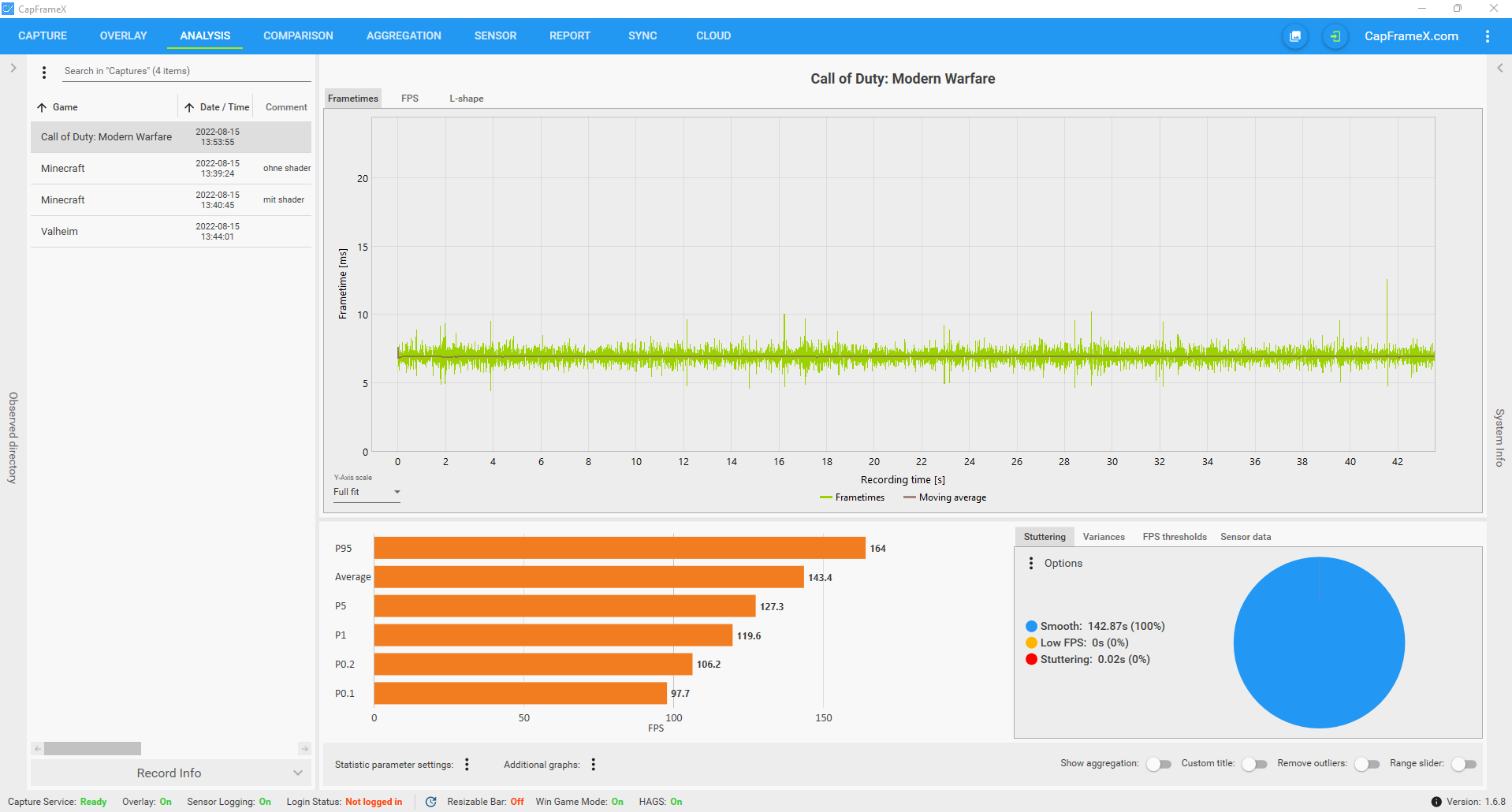This screenshot has height=812, width=1512.
Task: Click the Capture Service Ready status
Action: [x=93, y=802]
